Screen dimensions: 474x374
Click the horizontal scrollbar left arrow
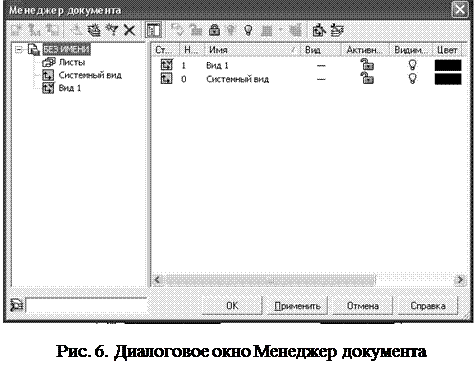[x=158, y=280]
